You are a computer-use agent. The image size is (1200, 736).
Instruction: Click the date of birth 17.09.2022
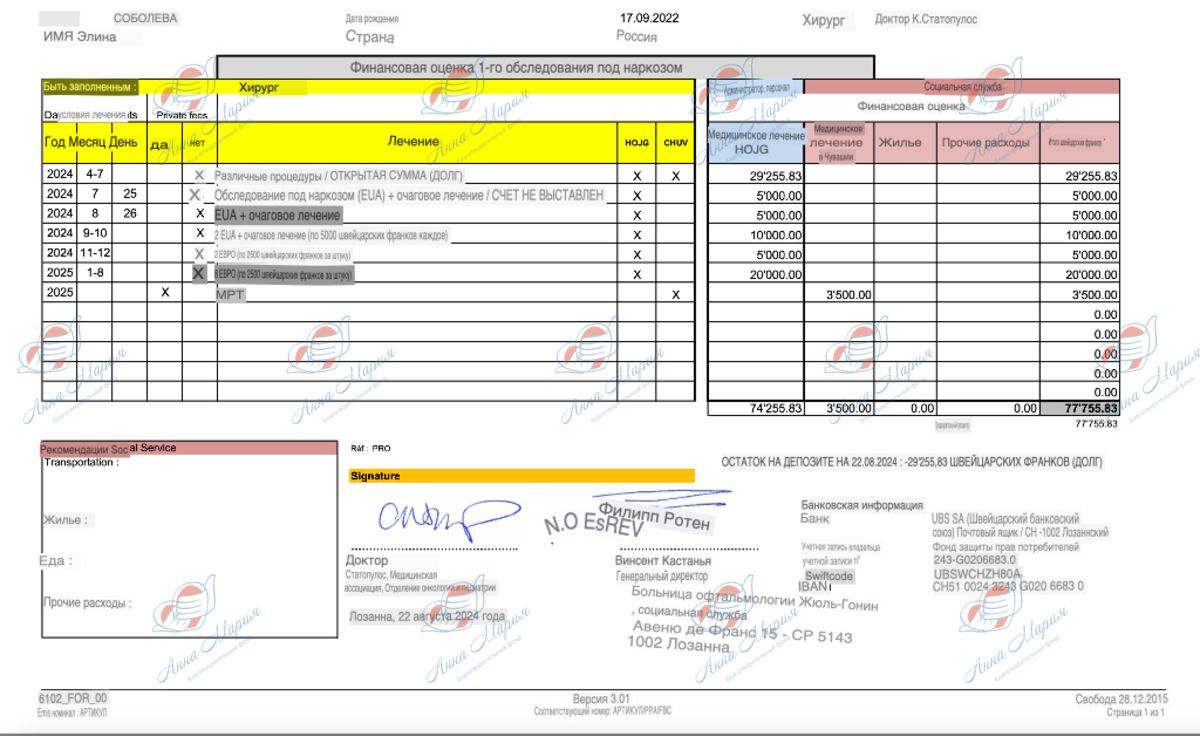(x=649, y=18)
